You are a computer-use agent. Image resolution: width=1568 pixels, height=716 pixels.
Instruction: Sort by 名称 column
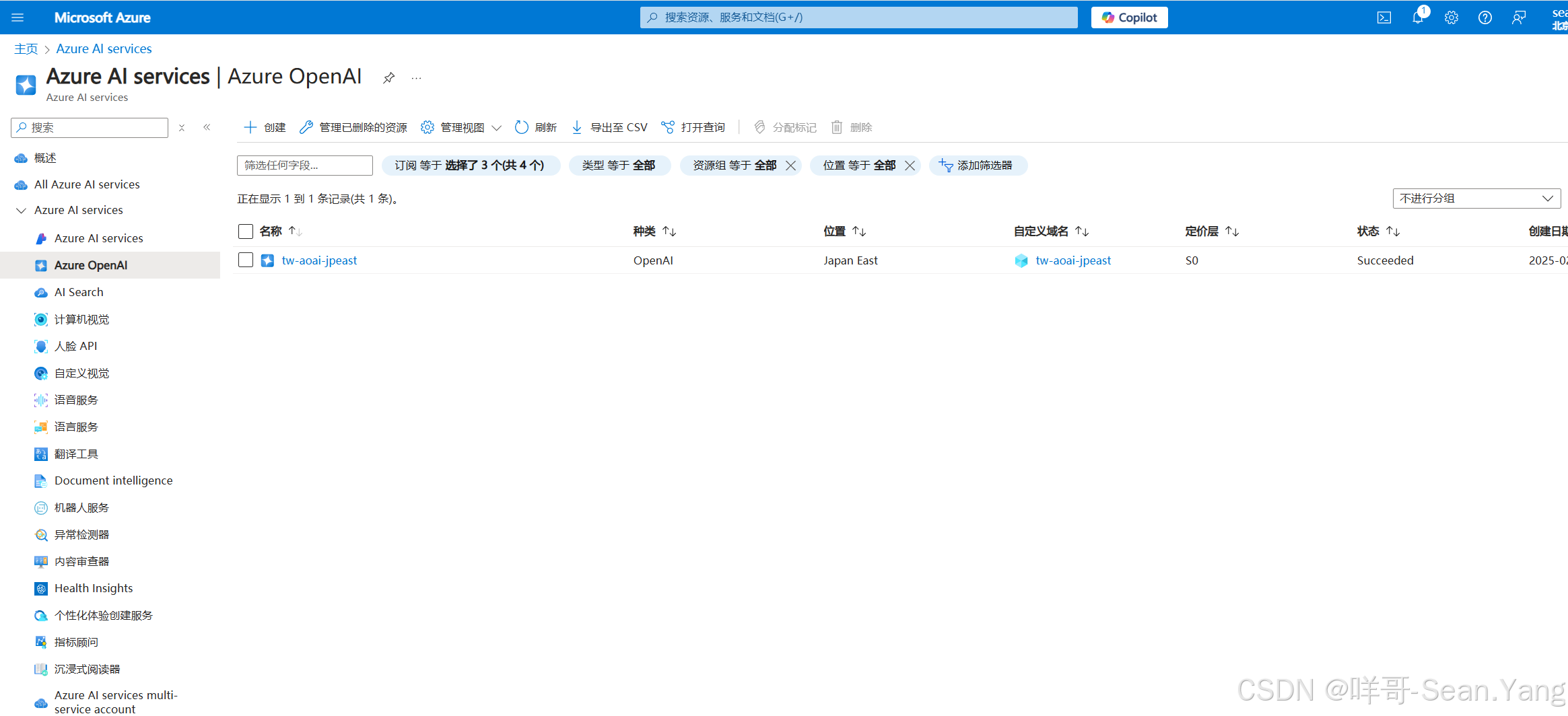pyautogui.click(x=281, y=231)
